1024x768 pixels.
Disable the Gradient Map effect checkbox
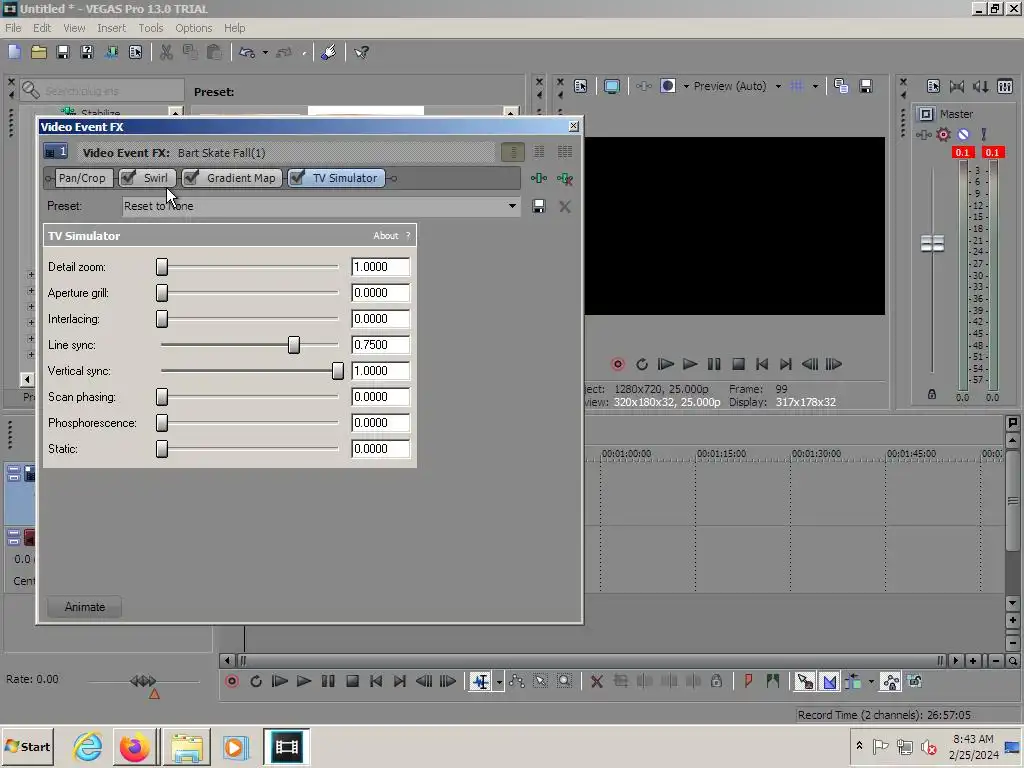(191, 178)
